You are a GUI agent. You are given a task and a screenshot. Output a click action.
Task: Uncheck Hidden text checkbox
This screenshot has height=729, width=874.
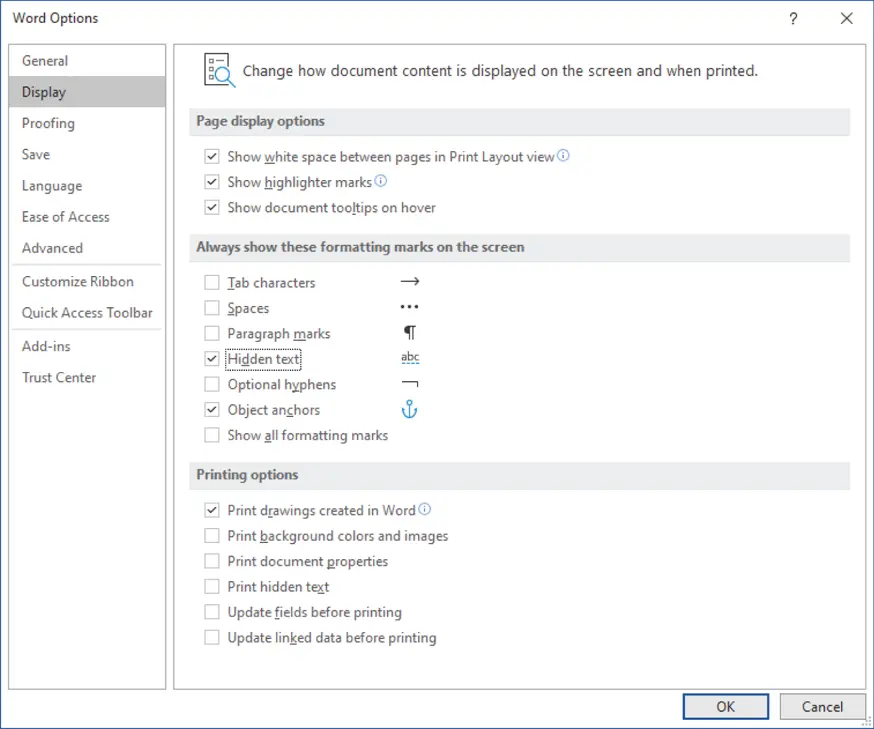click(212, 359)
